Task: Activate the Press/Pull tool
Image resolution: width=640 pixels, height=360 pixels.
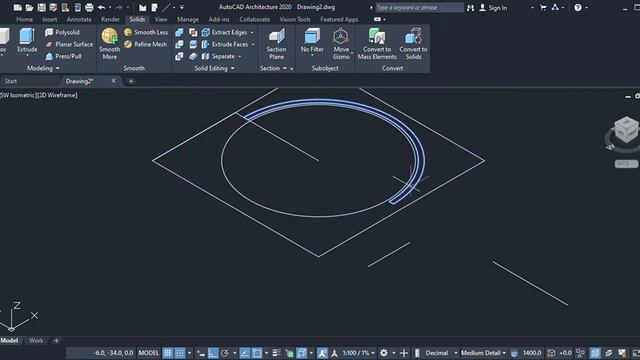Action: 63,56
